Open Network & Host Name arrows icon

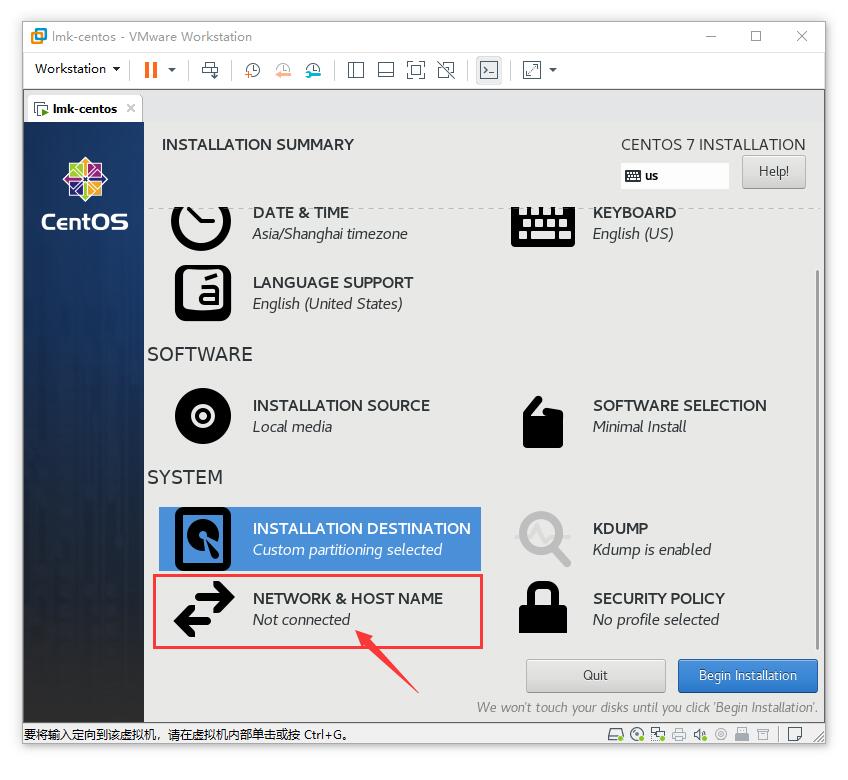204,609
